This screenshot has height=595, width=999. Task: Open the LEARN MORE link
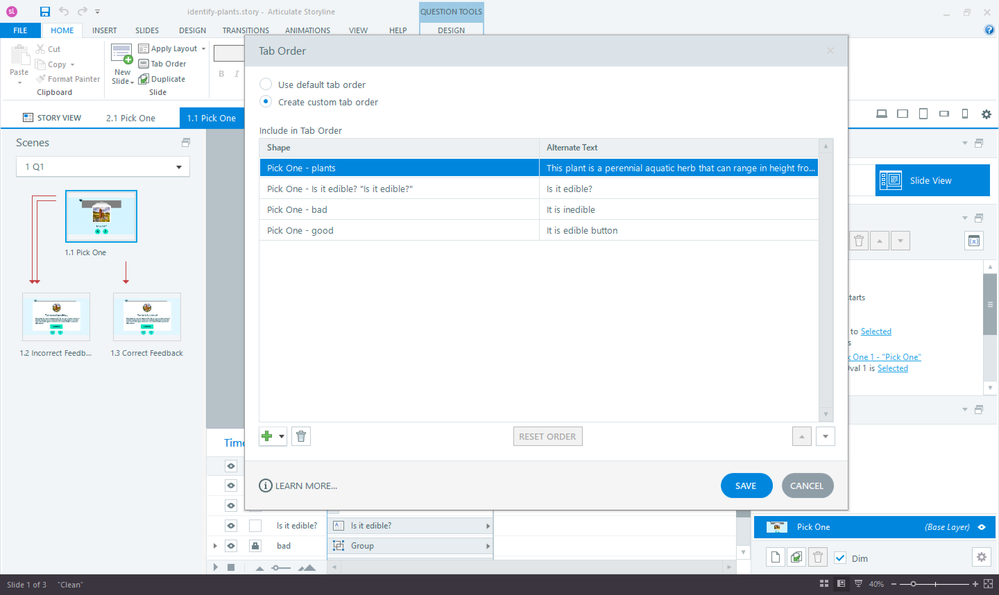coord(298,486)
